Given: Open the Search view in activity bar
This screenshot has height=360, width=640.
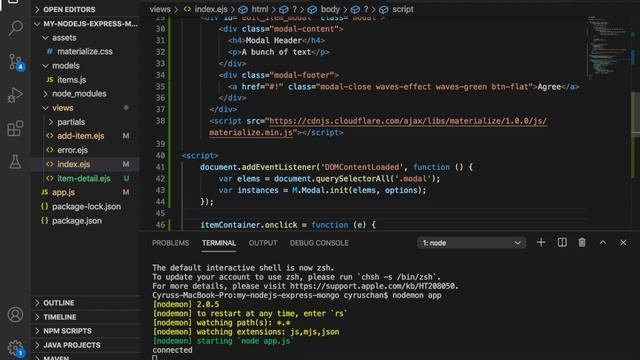Looking at the screenshot, I should coord(15,28).
